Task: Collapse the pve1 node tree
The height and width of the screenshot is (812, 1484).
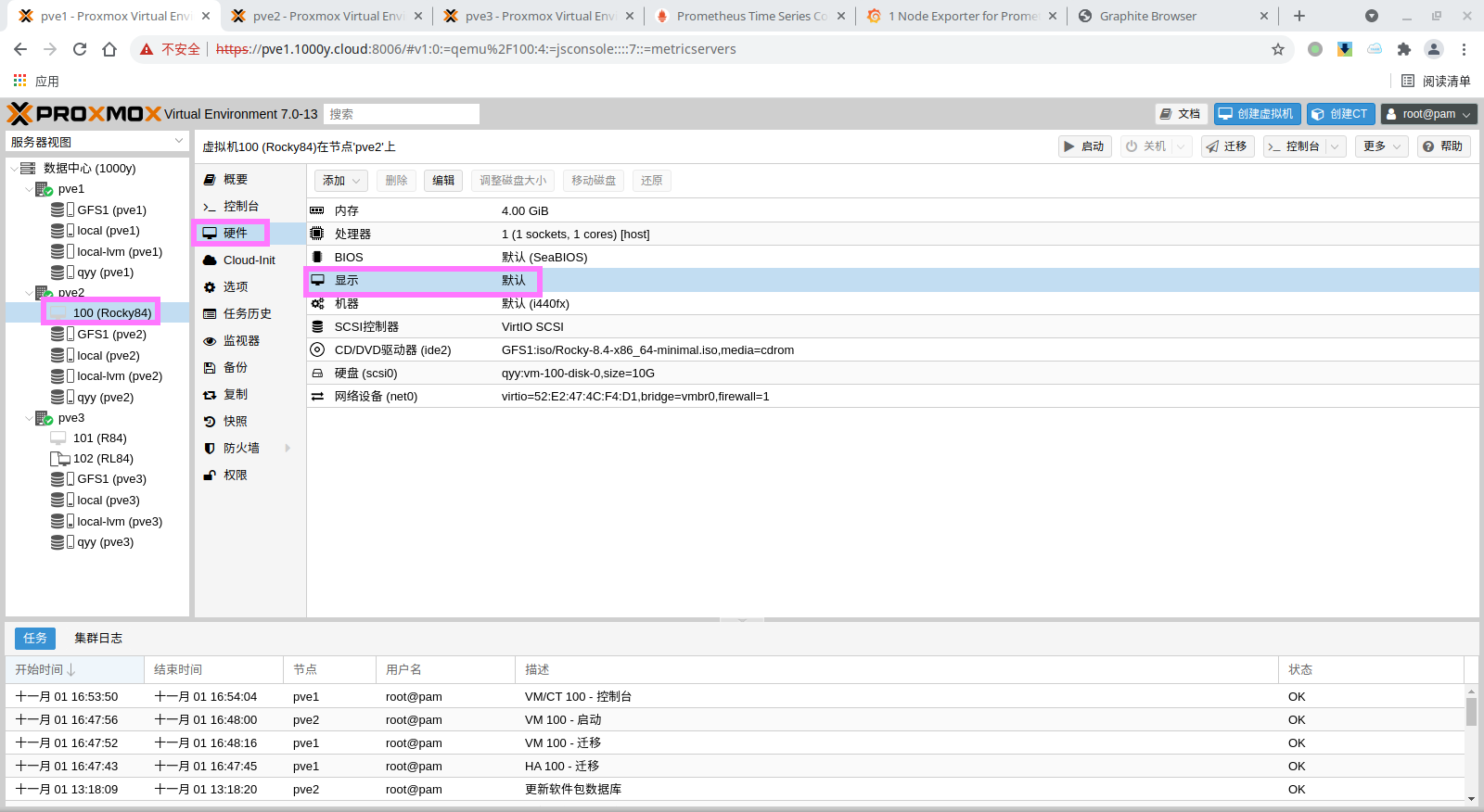Action: [29, 189]
